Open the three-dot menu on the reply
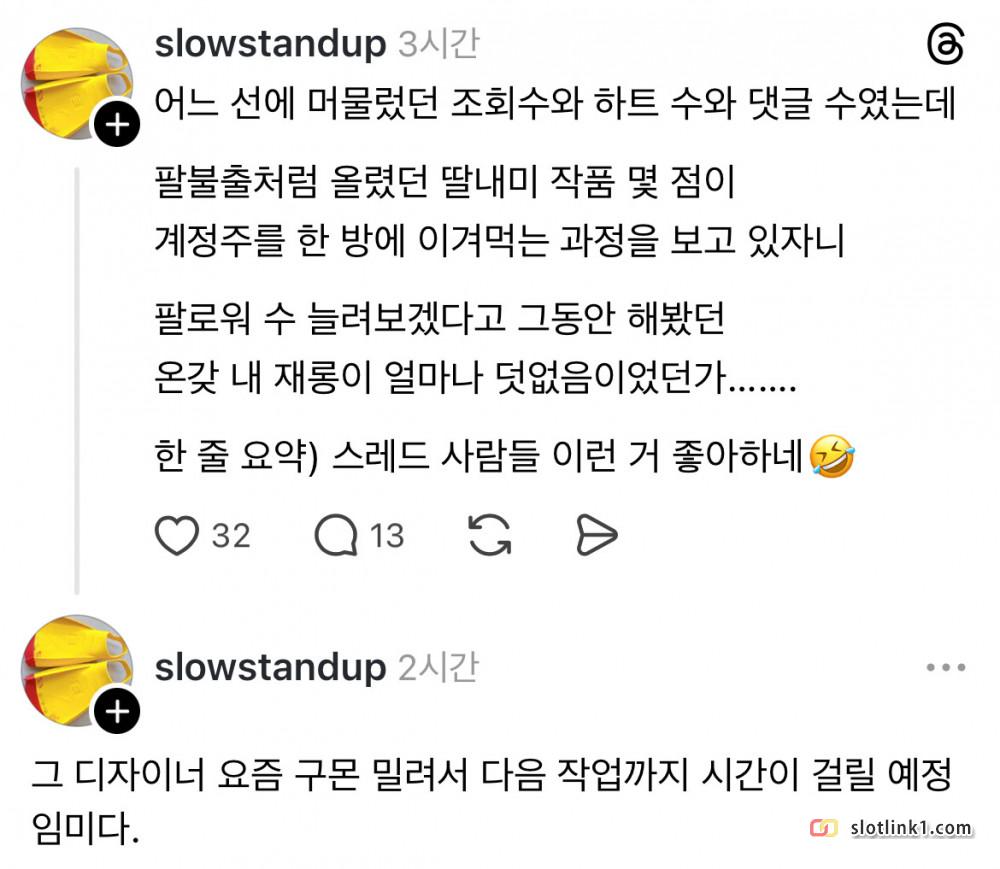Viewport: 1000px width, 869px height. (946, 667)
